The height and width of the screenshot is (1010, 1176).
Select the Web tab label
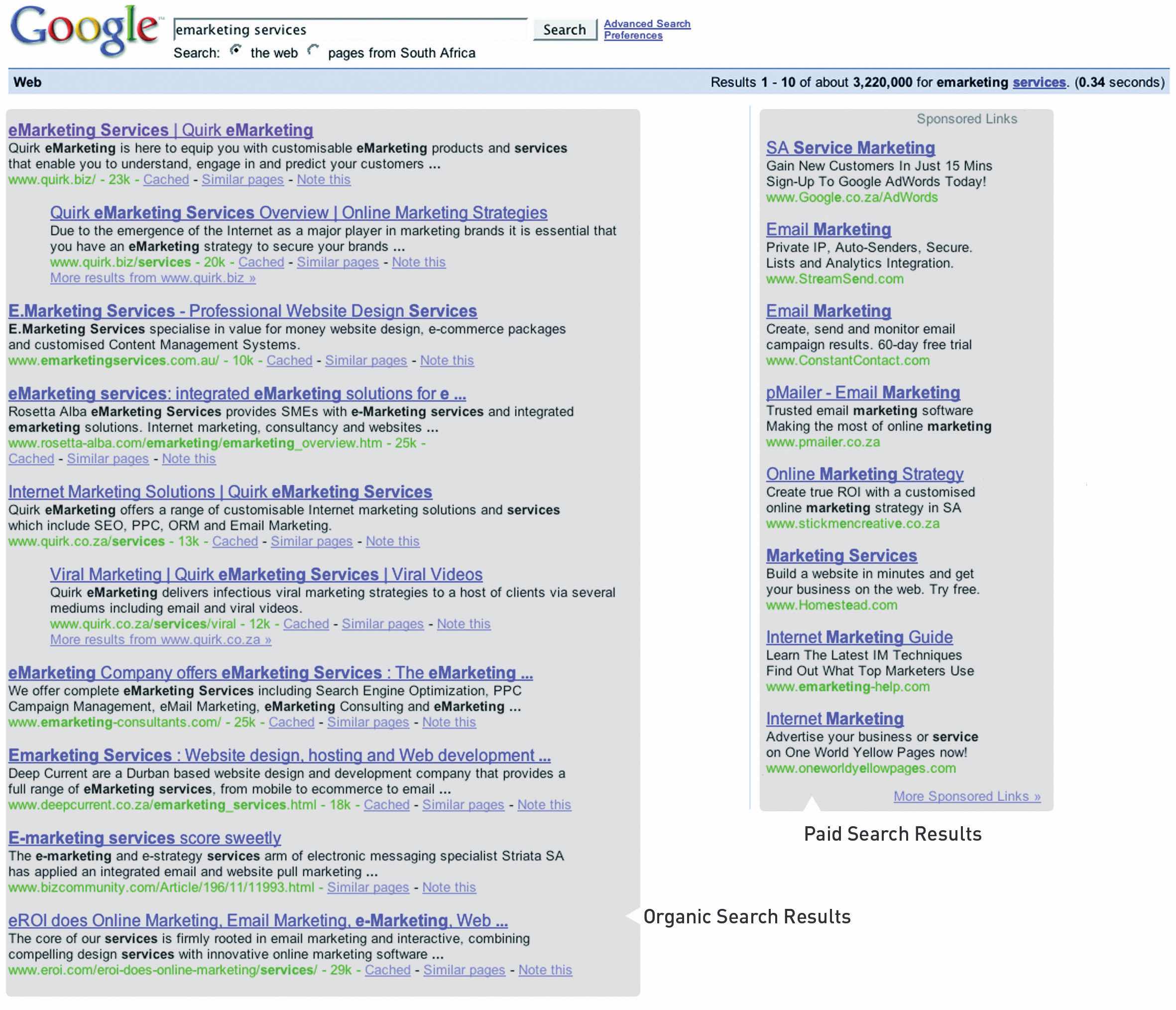point(27,82)
